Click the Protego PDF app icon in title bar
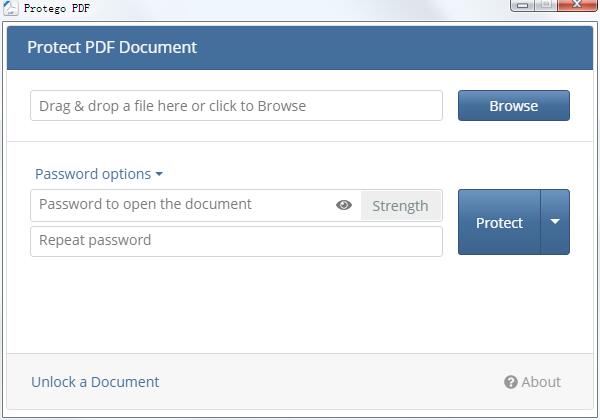 (x=11, y=7)
